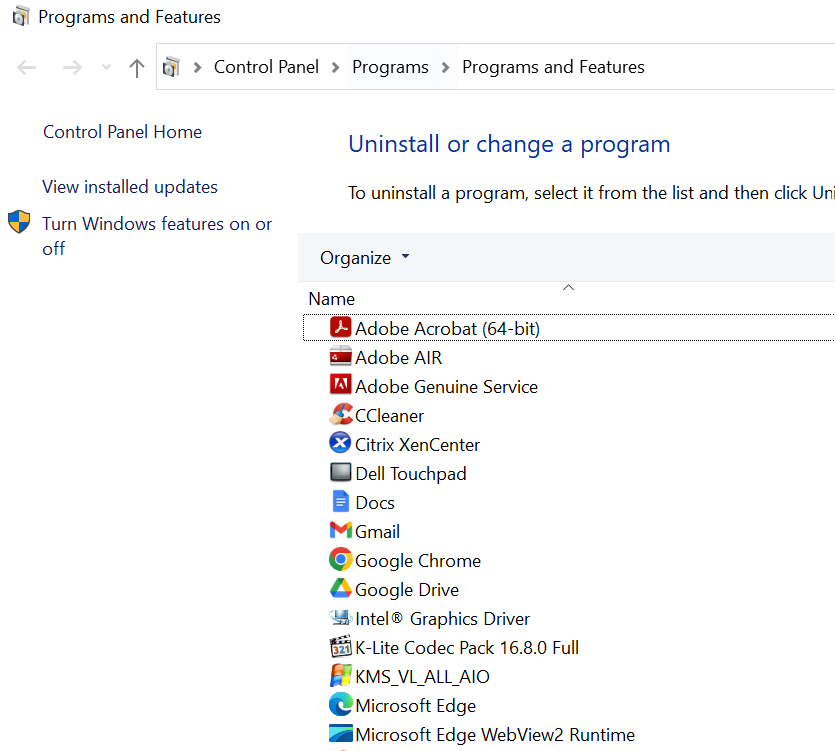Open the Organize dropdown menu
This screenshot has height=751, width=835.
point(365,258)
